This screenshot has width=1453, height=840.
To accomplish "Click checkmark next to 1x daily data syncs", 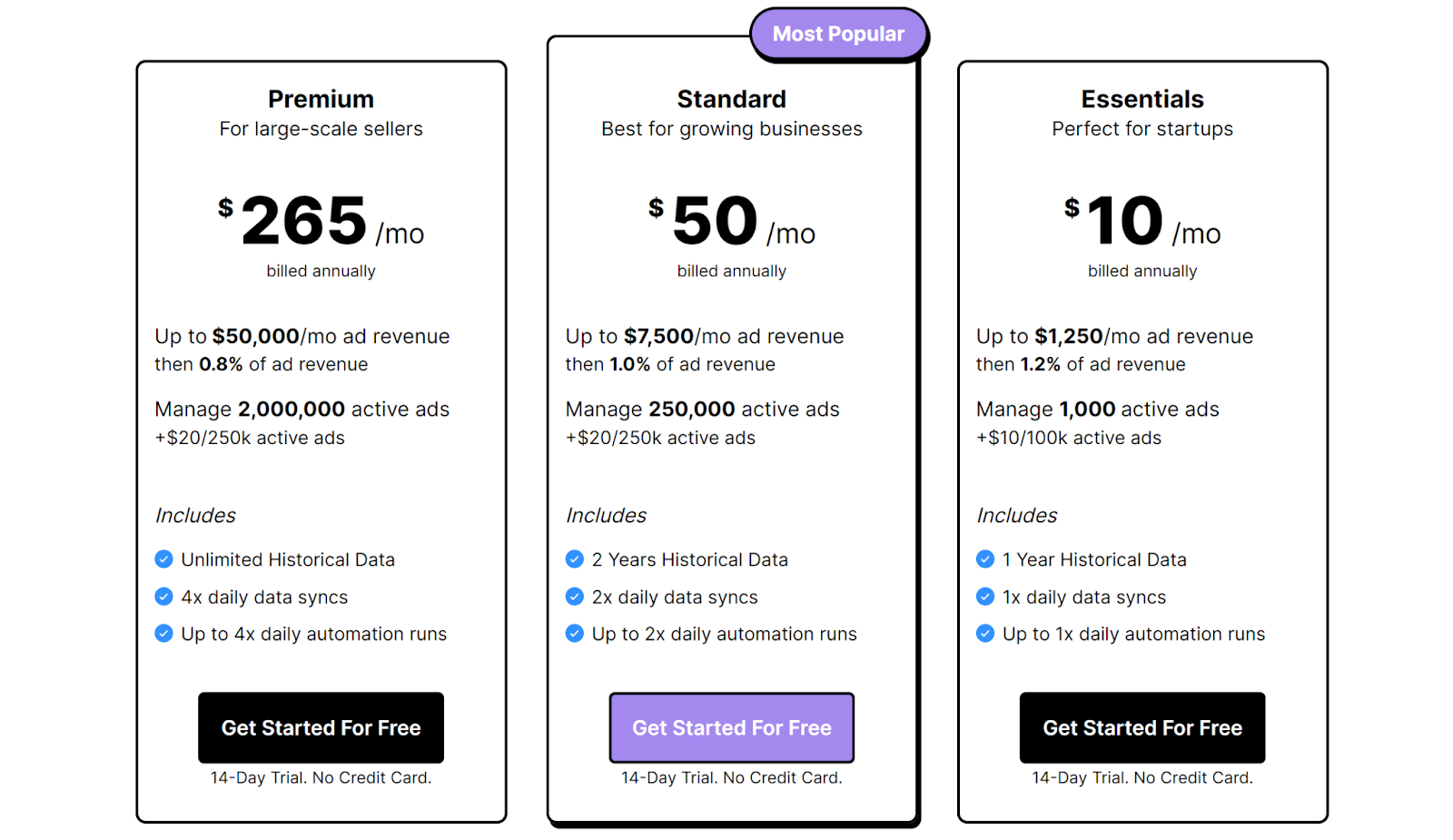I will pos(985,597).
